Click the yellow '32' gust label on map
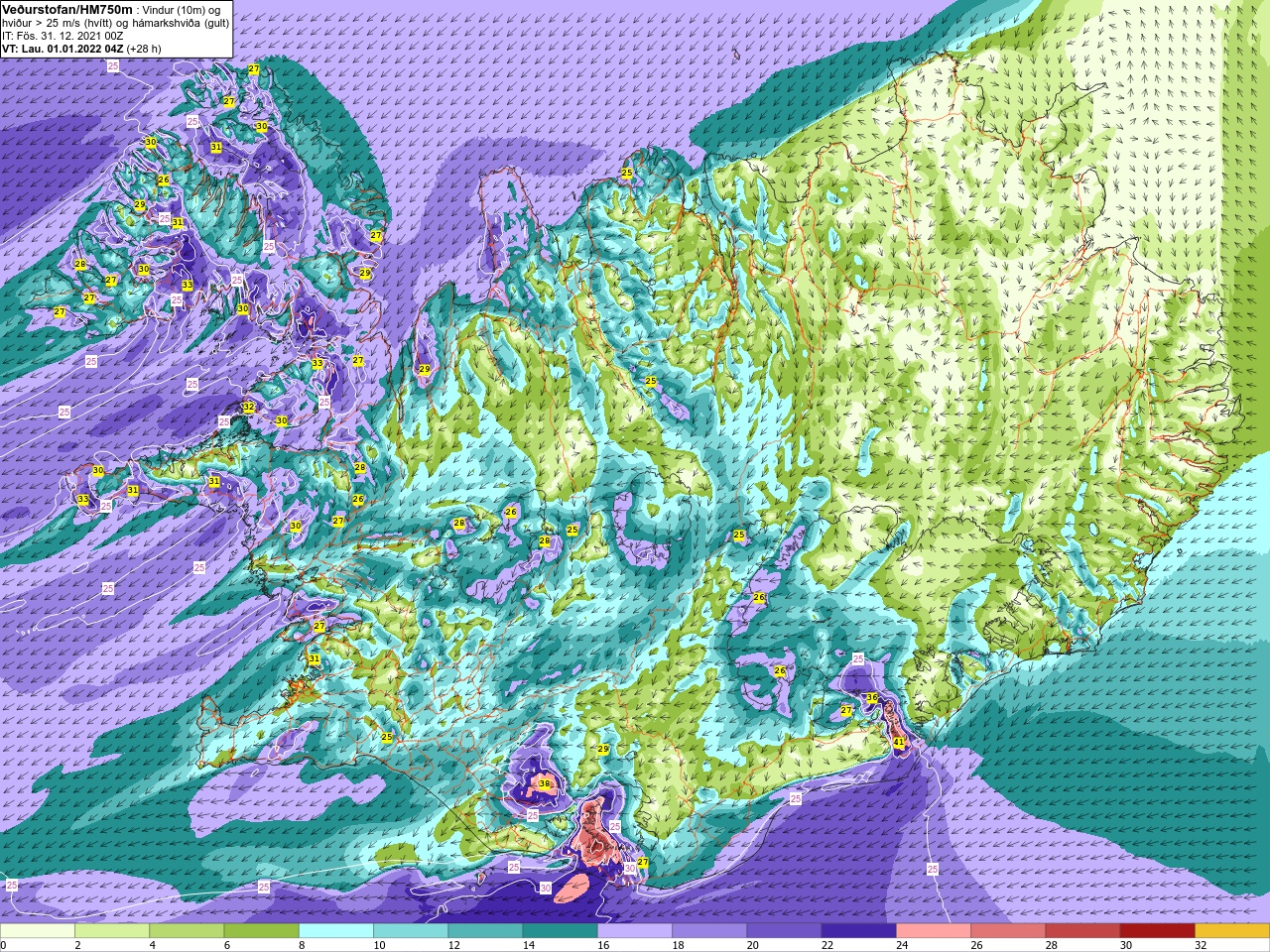The height and width of the screenshot is (952, 1270). (249, 407)
